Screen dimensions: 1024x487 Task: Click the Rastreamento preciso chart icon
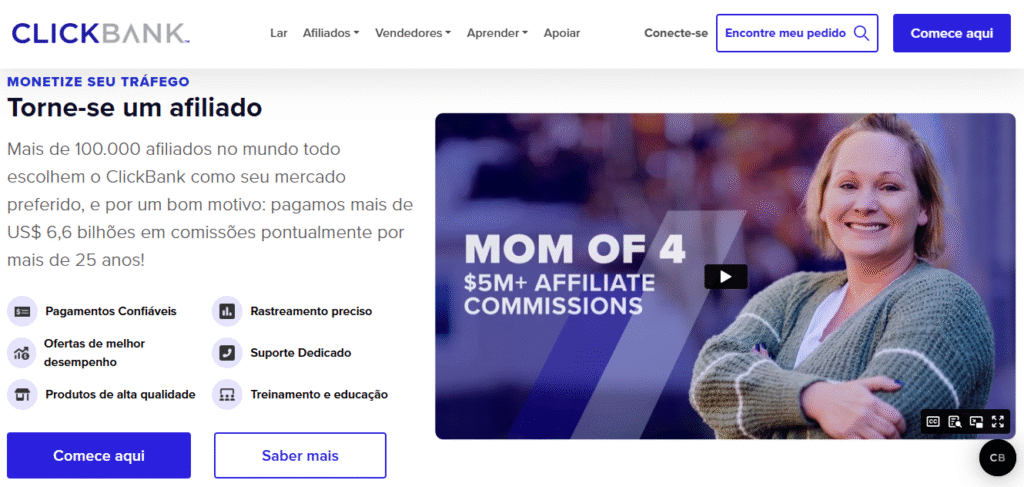[227, 311]
